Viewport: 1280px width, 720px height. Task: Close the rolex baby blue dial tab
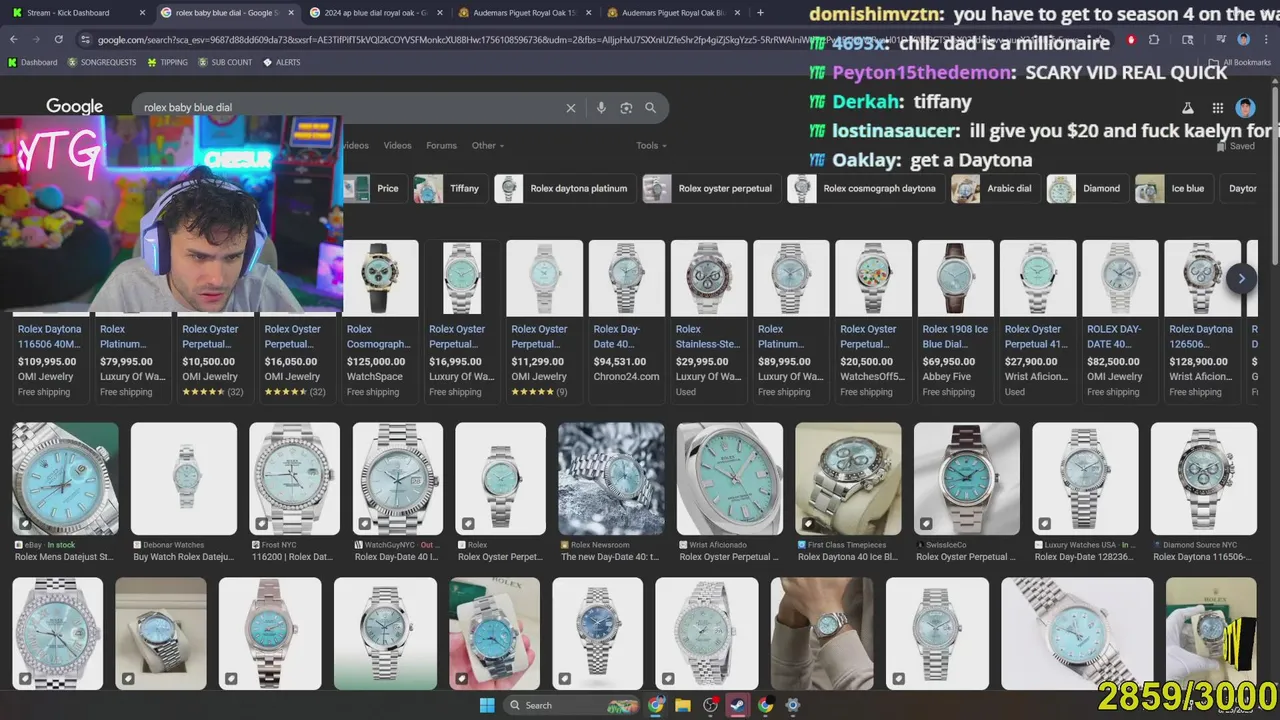291,13
